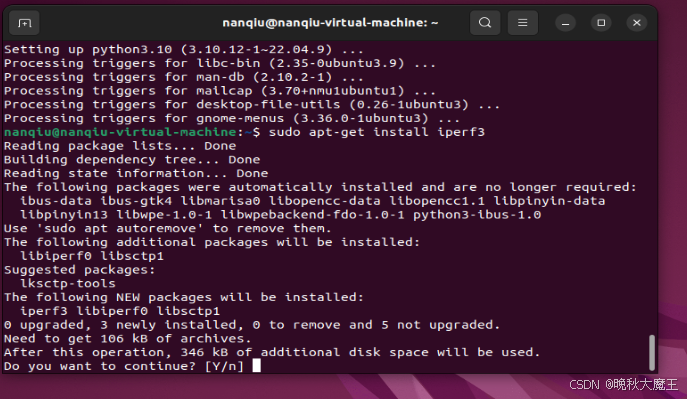Click the iperf3 libiperf0 libsctp1 package line

point(120,311)
